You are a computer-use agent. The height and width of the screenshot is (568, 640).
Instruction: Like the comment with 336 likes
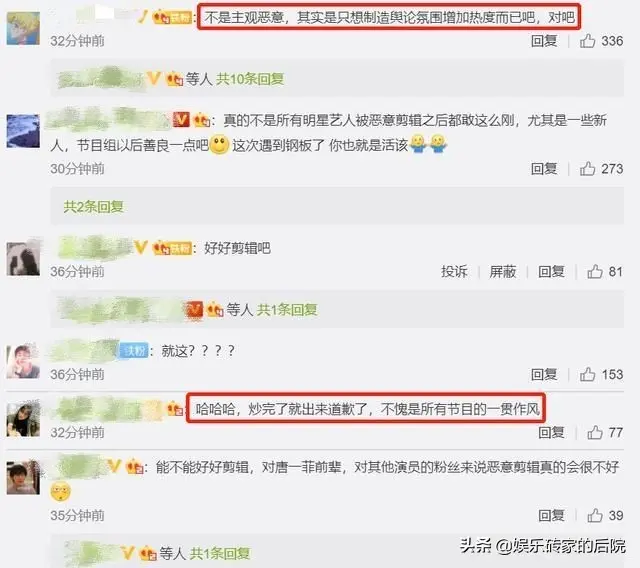coord(587,41)
